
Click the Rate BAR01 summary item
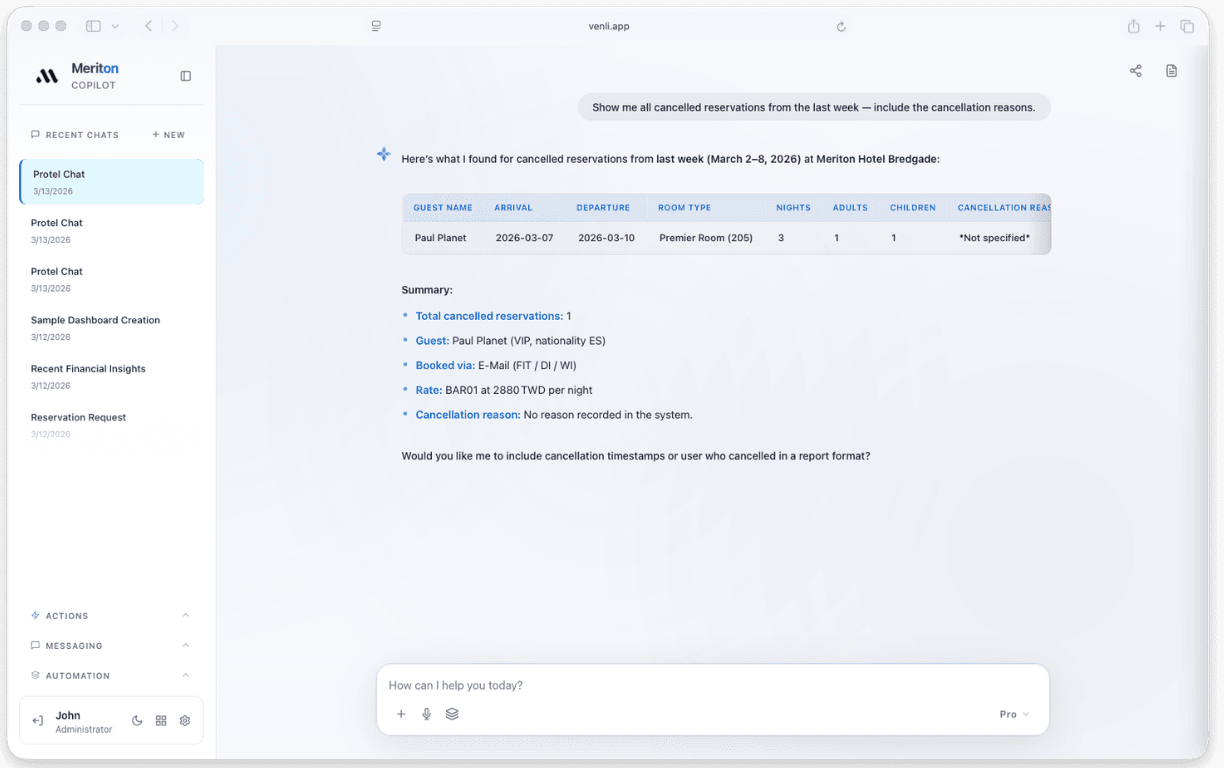(x=504, y=390)
